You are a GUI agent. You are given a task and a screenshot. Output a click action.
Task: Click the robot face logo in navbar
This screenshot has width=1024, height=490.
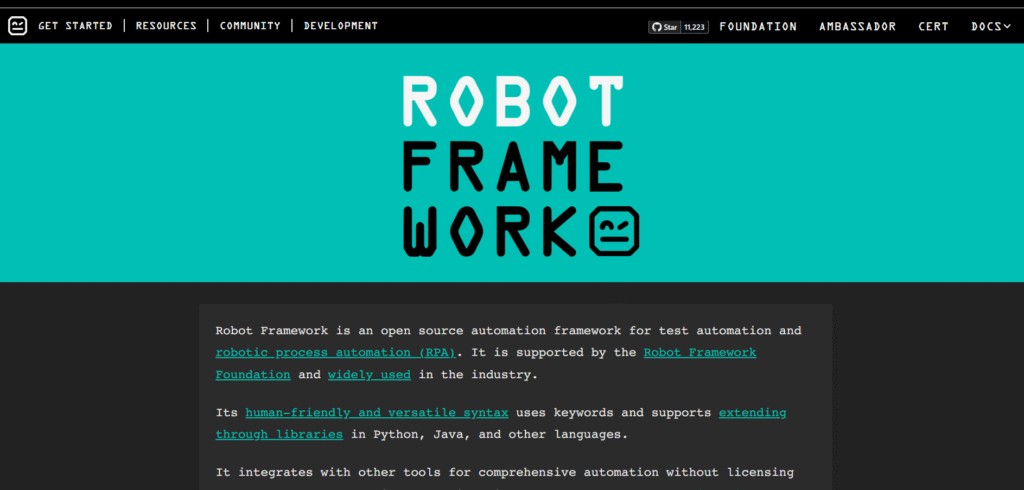[18, 26]
